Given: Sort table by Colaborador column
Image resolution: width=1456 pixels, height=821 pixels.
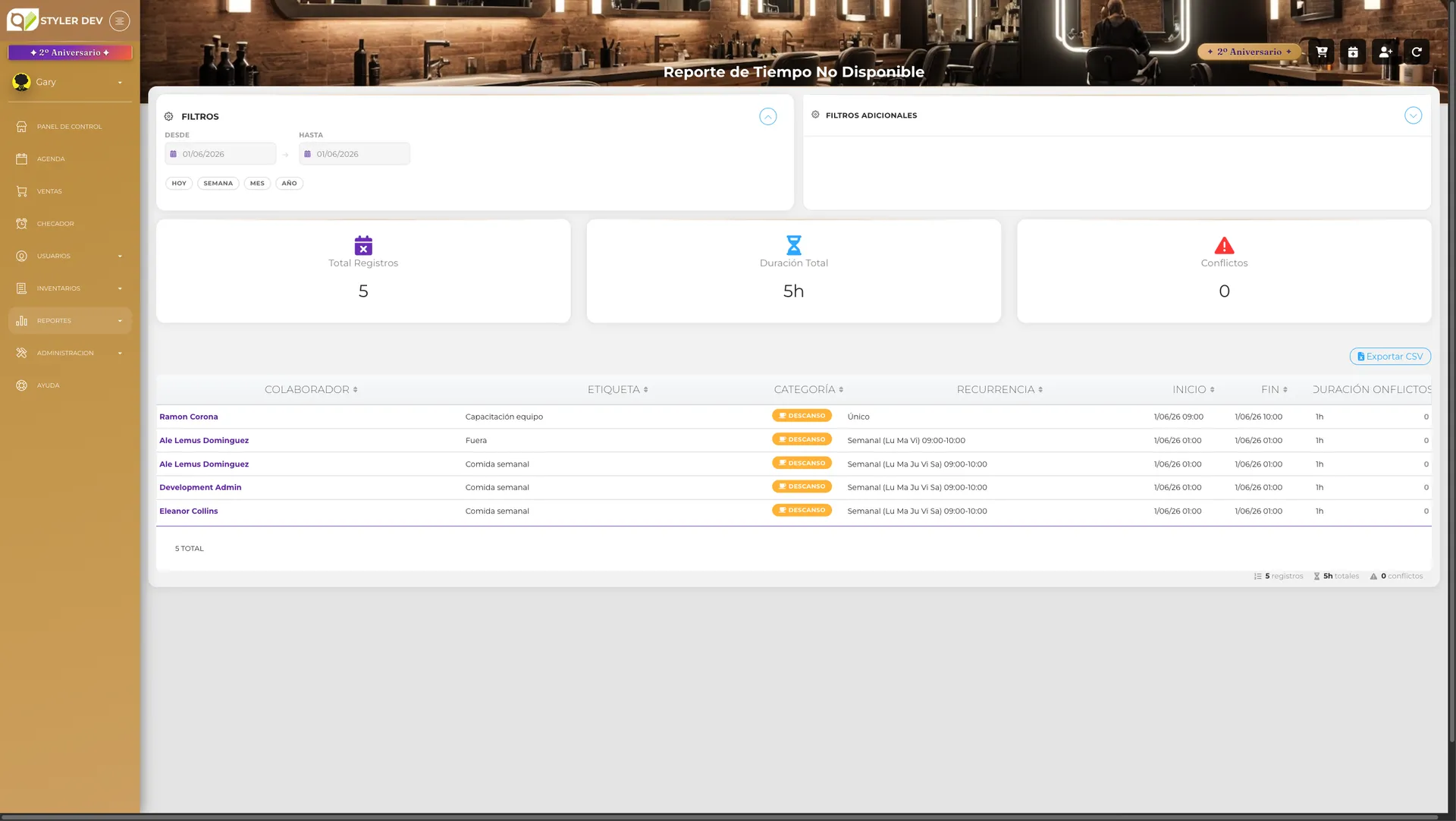Looking at the screenshot, I should pyautogui.click(x=311, y=389).
